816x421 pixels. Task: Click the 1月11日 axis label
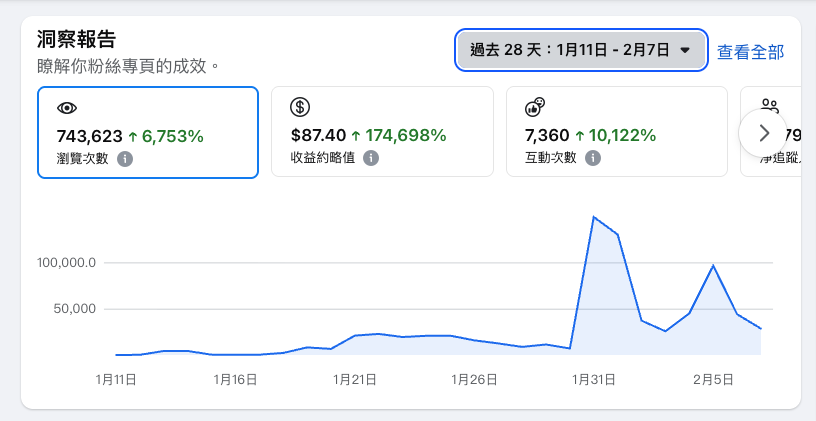coord(116,379)
